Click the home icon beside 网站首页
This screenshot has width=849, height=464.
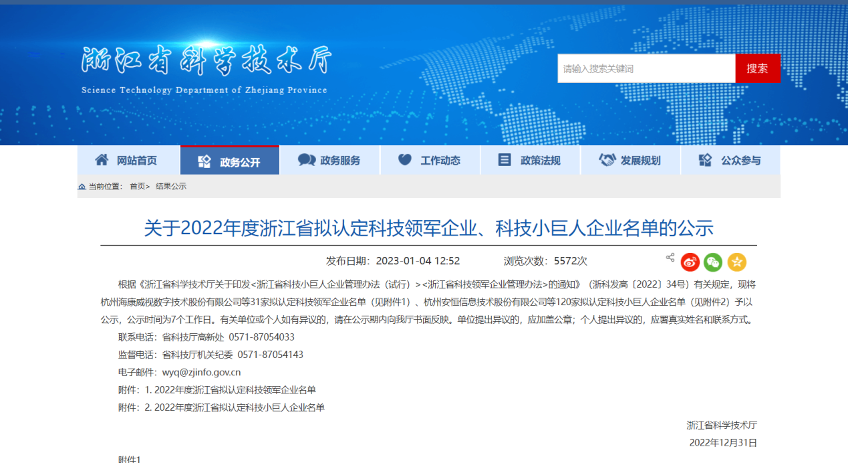[x=102, y=160]
